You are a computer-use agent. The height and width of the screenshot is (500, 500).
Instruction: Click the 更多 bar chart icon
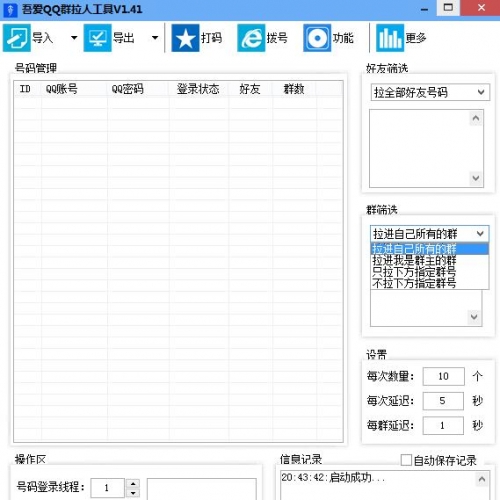click(x=390, y=38)
